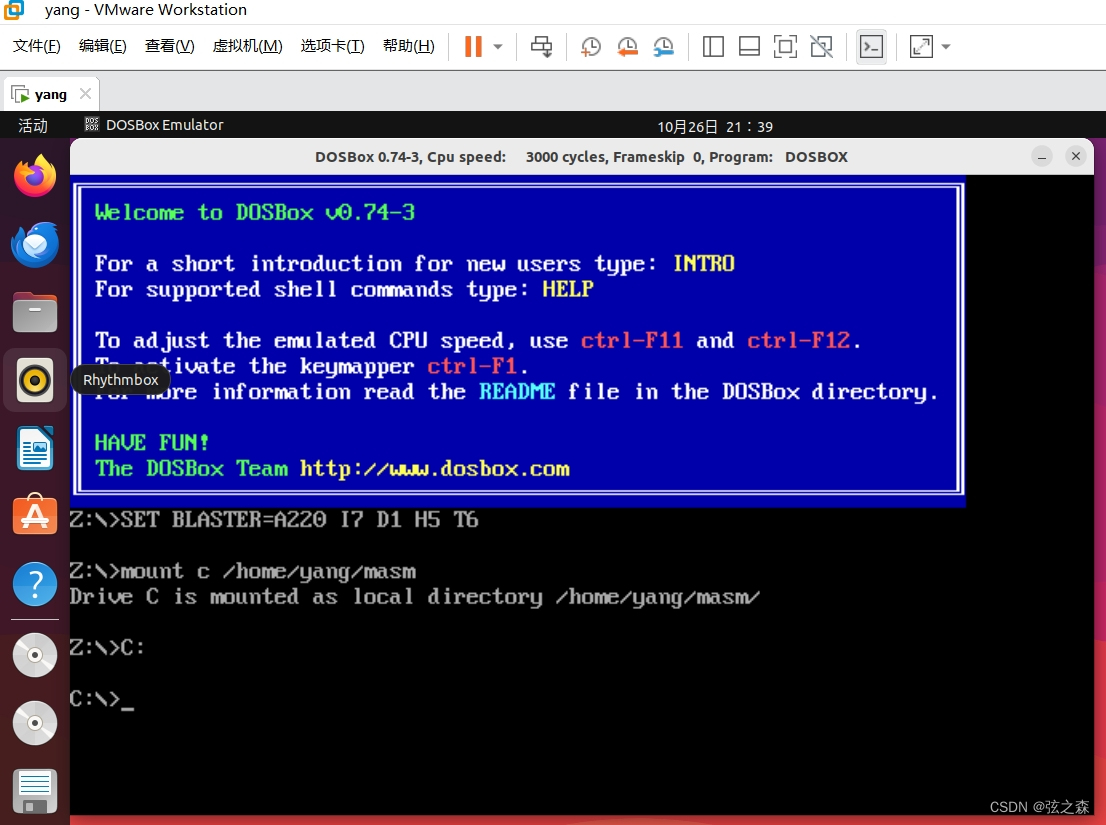Viewport: 1106px width, 825px height.
Task: Click the C:\> command prompt line
Action: tap(102, 699)
